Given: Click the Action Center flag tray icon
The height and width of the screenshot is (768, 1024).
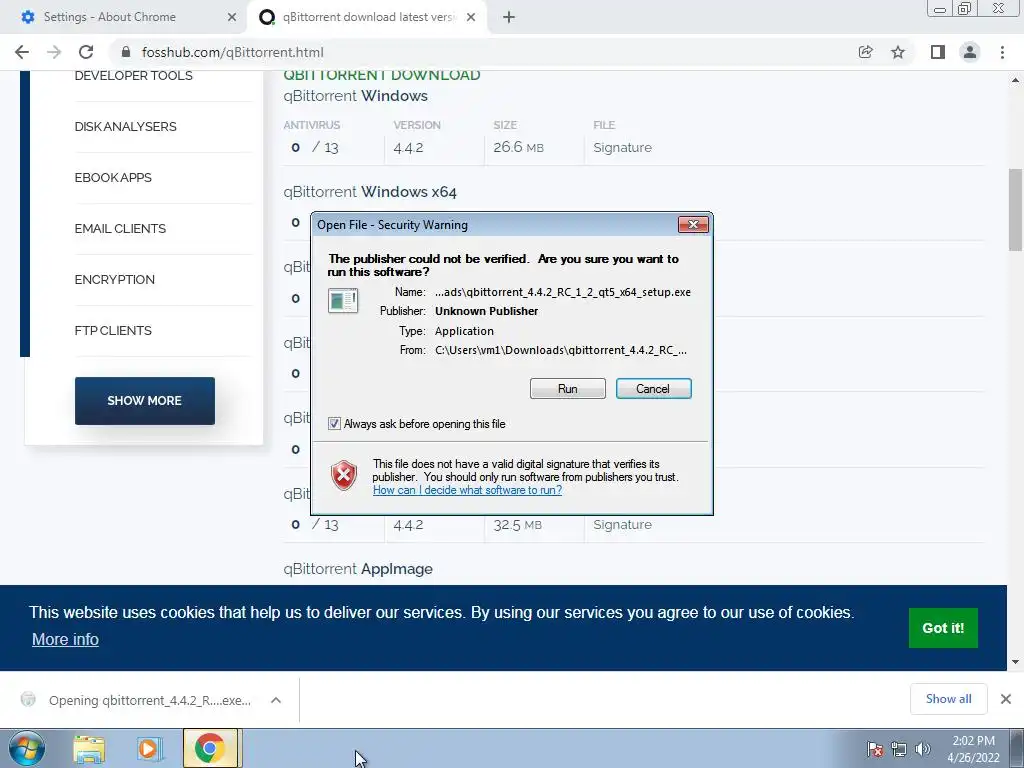Looking at the screenshot, I should pyautogui.click(x=875, y=749).
